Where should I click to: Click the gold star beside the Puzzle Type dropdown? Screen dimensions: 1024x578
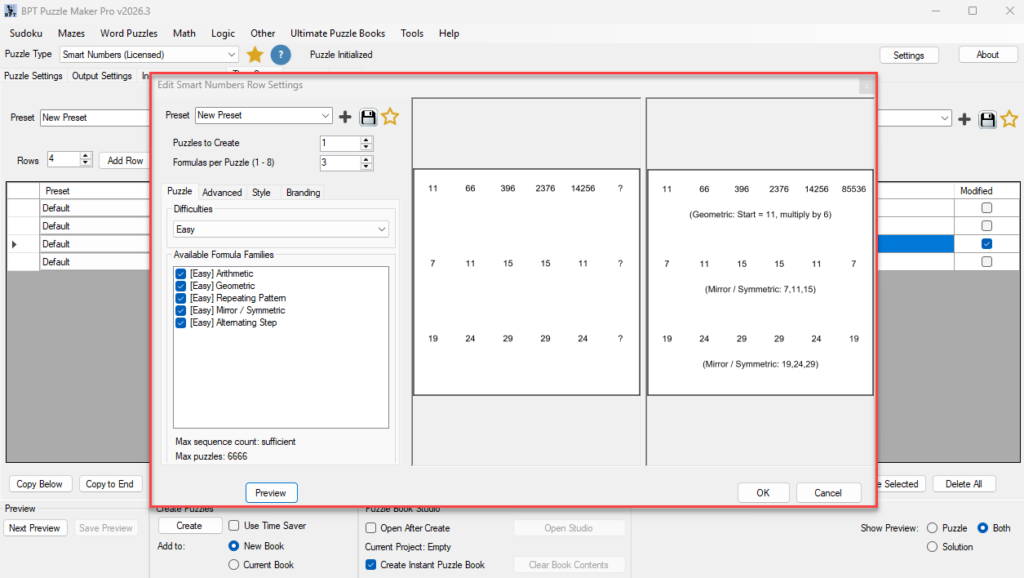255,55
